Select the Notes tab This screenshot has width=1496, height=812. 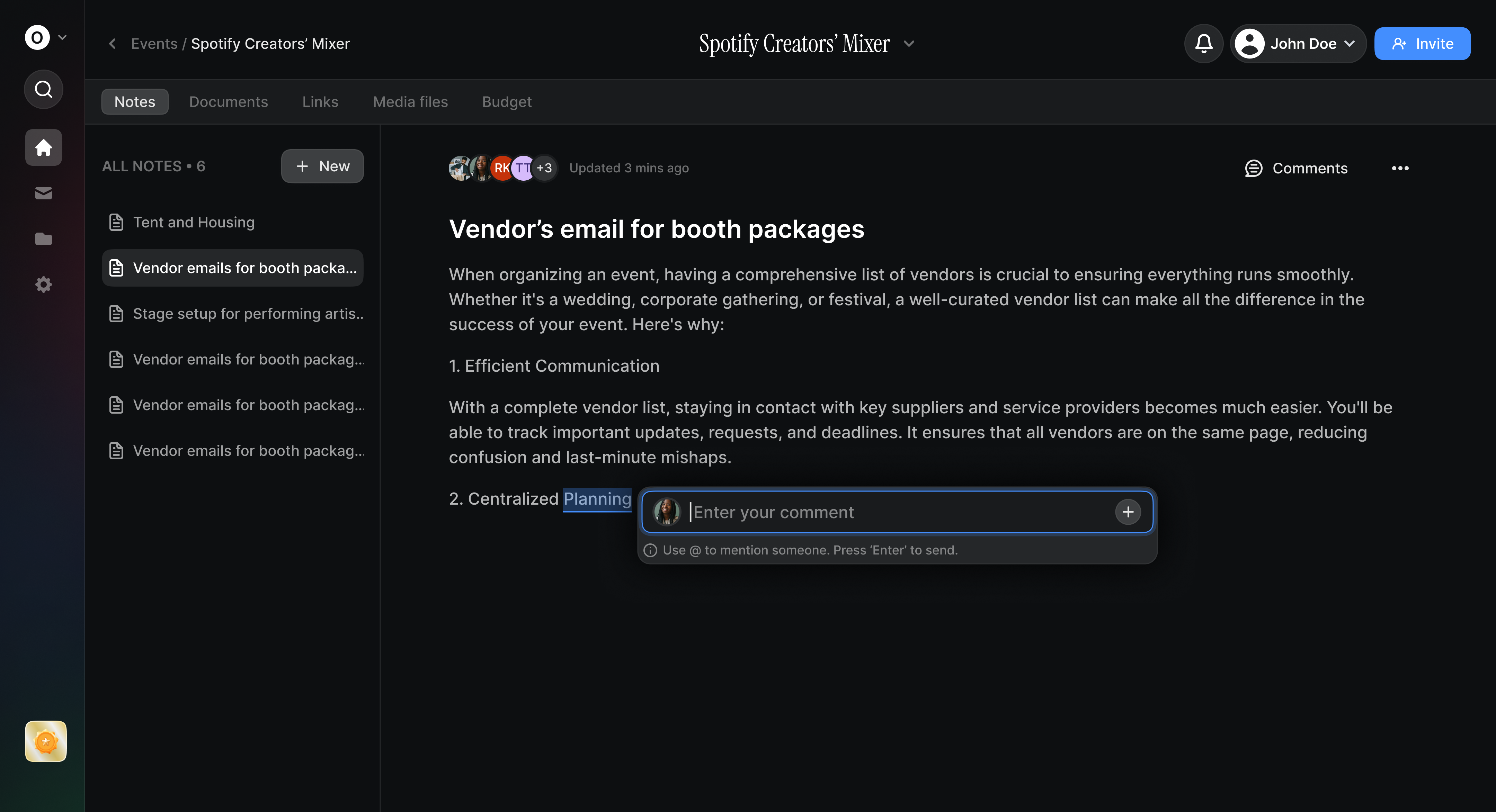(135, 101)
